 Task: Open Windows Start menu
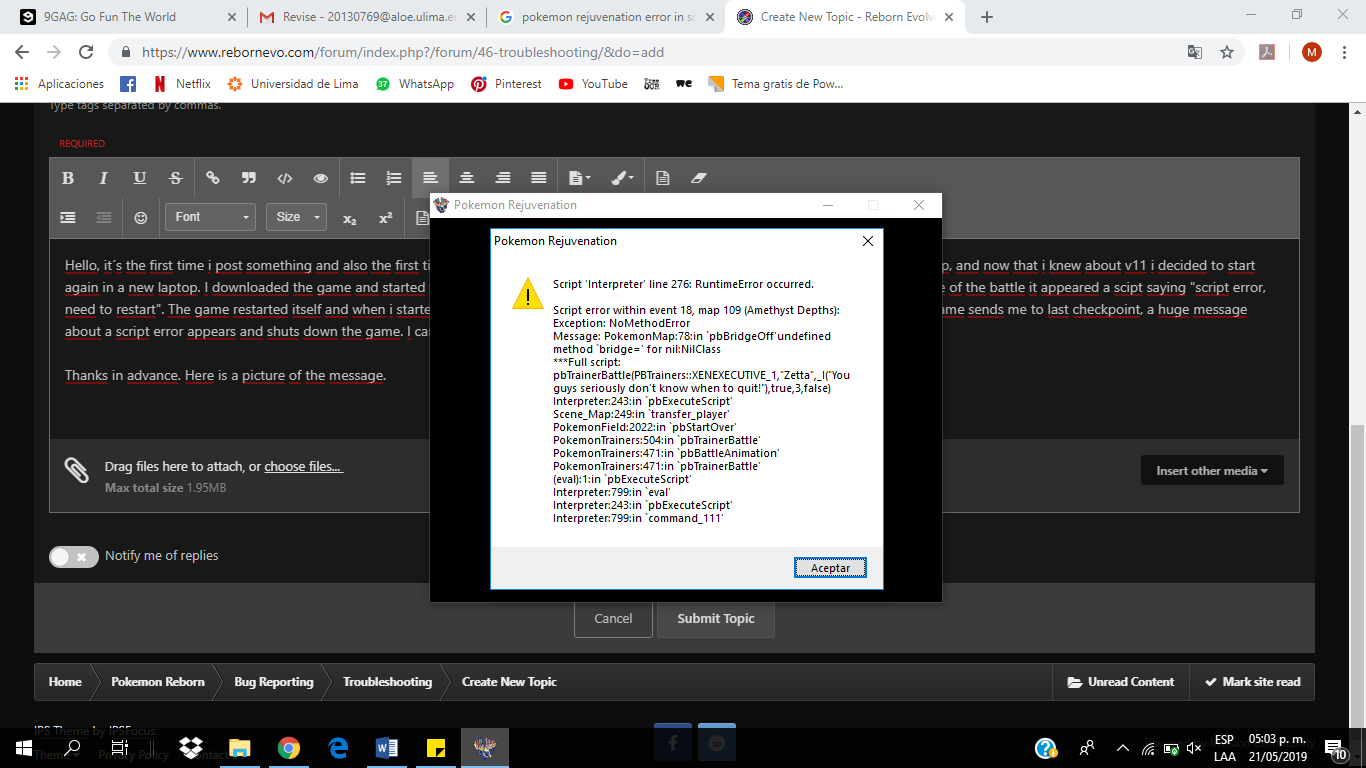(24, 748)
